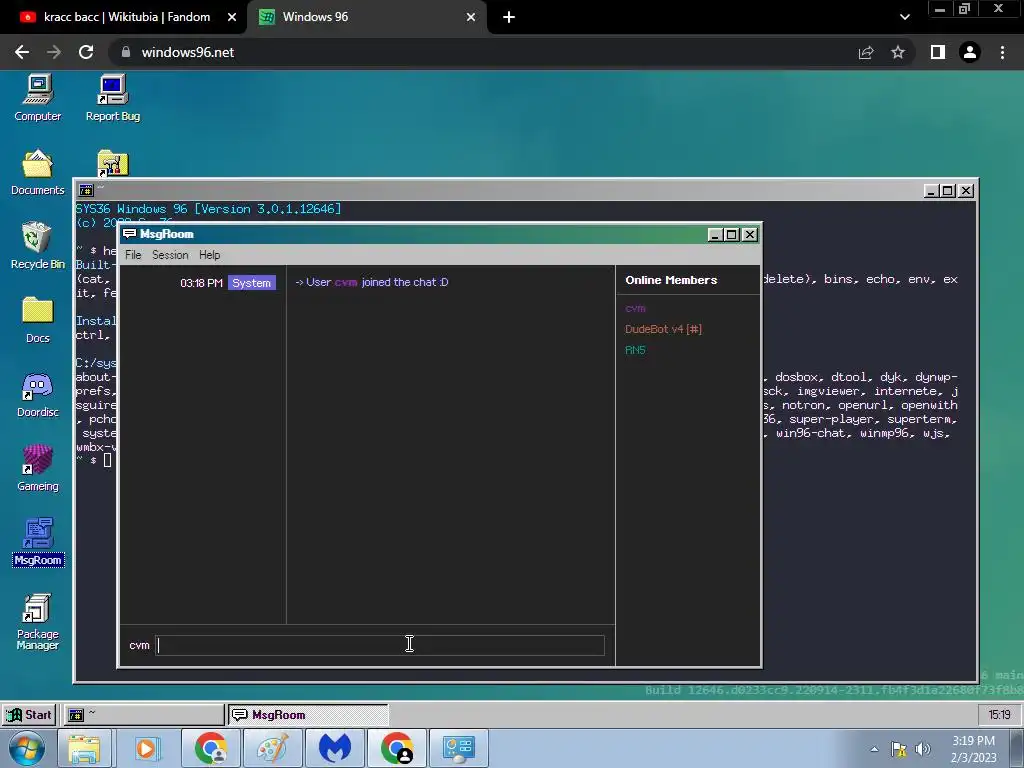Select the Windows 96 browser tab
The height and width of the screenshot is (768, 1024).
[366, 17]
